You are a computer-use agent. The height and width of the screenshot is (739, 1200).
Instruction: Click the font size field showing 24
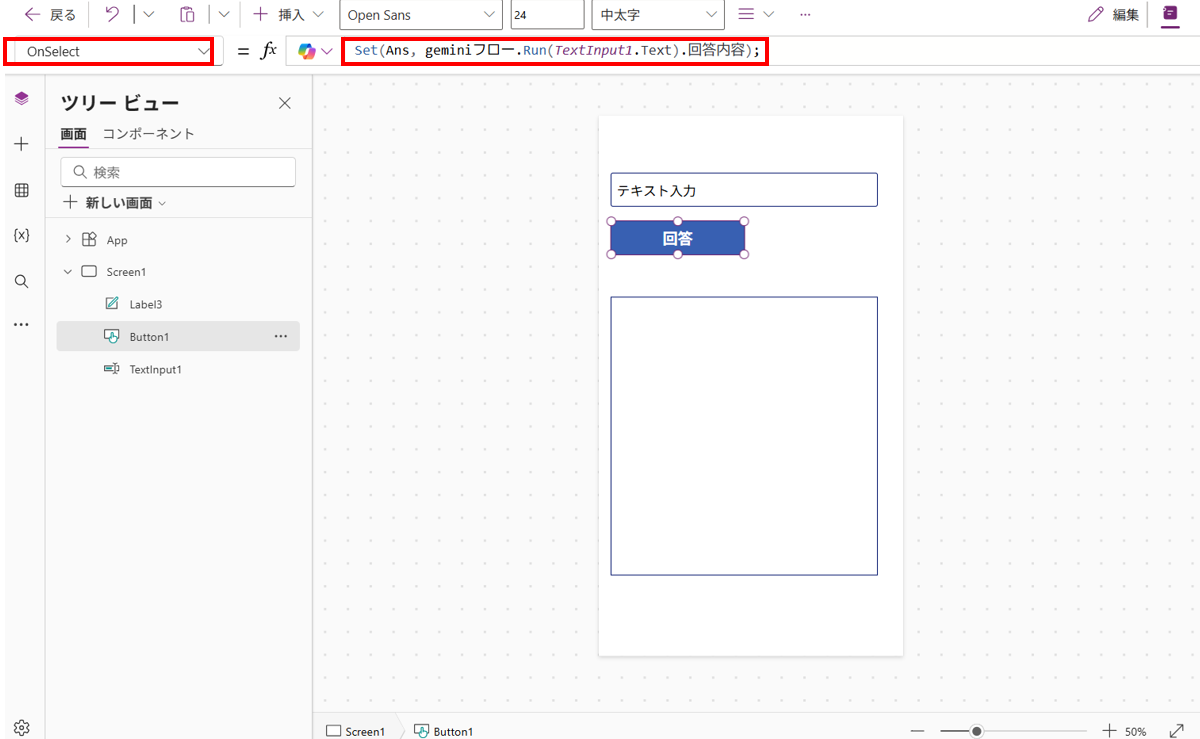(x=547, y=15)
